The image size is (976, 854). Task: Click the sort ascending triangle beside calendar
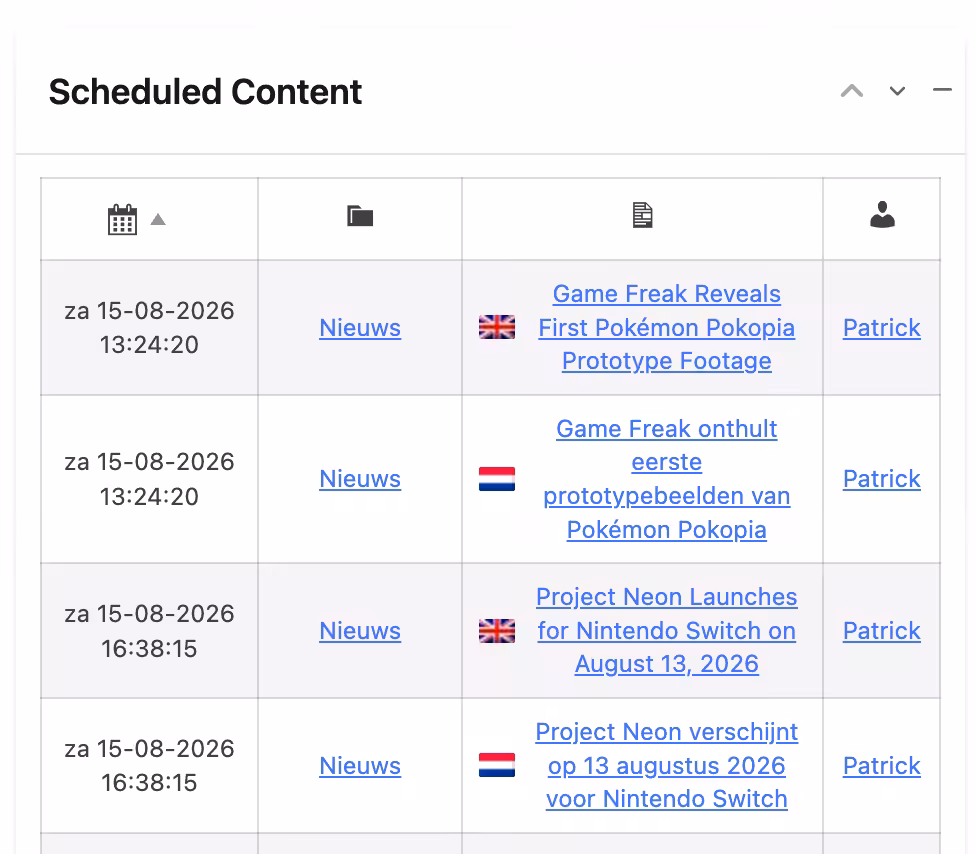(x=158, y=219)
